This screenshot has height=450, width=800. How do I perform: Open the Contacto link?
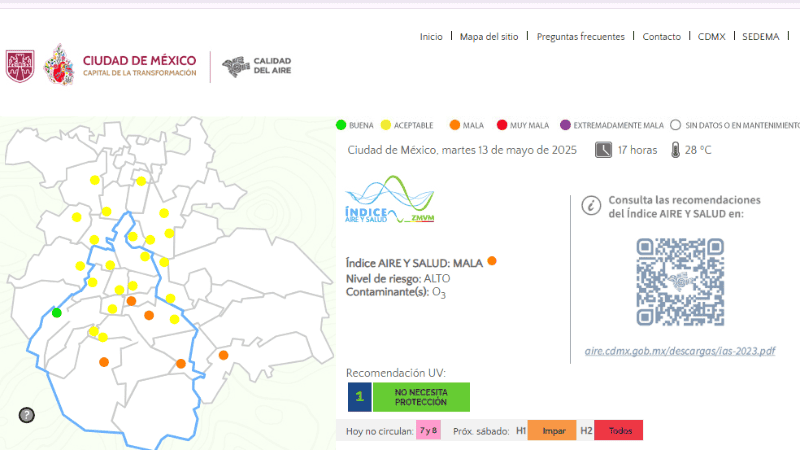click(661, 37)
